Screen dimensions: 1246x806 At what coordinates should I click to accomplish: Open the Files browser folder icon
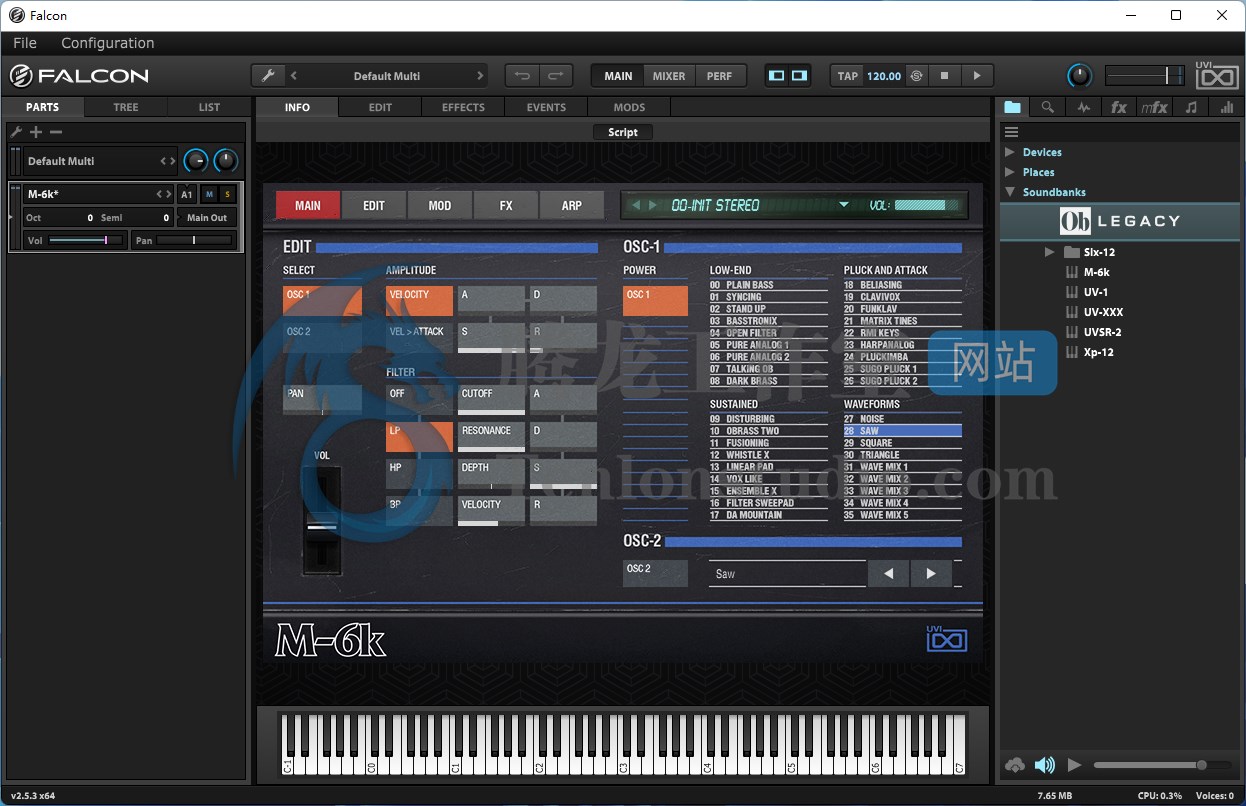tap(1013, 107)
